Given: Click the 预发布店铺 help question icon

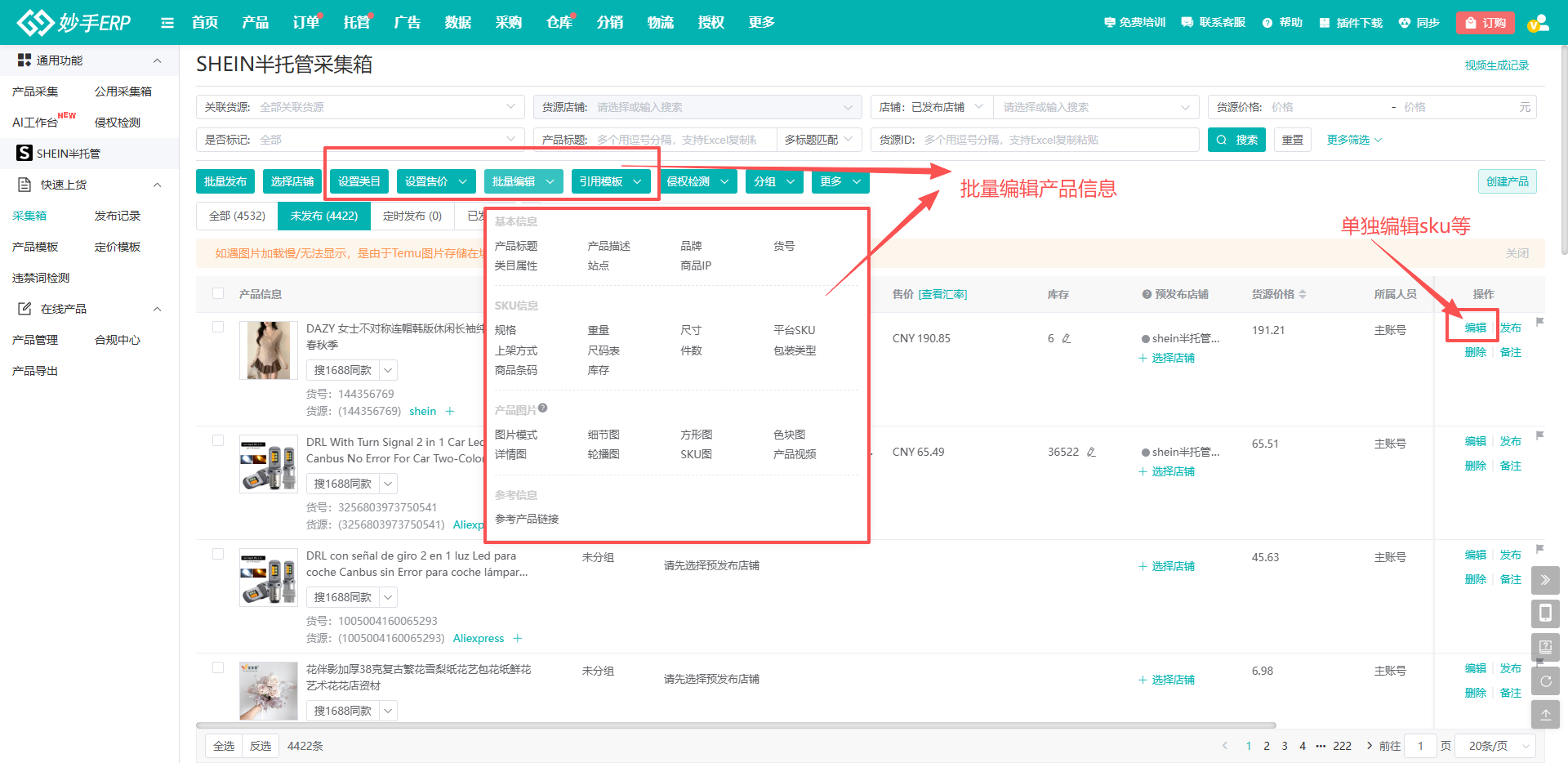Looking at the screenshot, I should tap(1147, 294).
